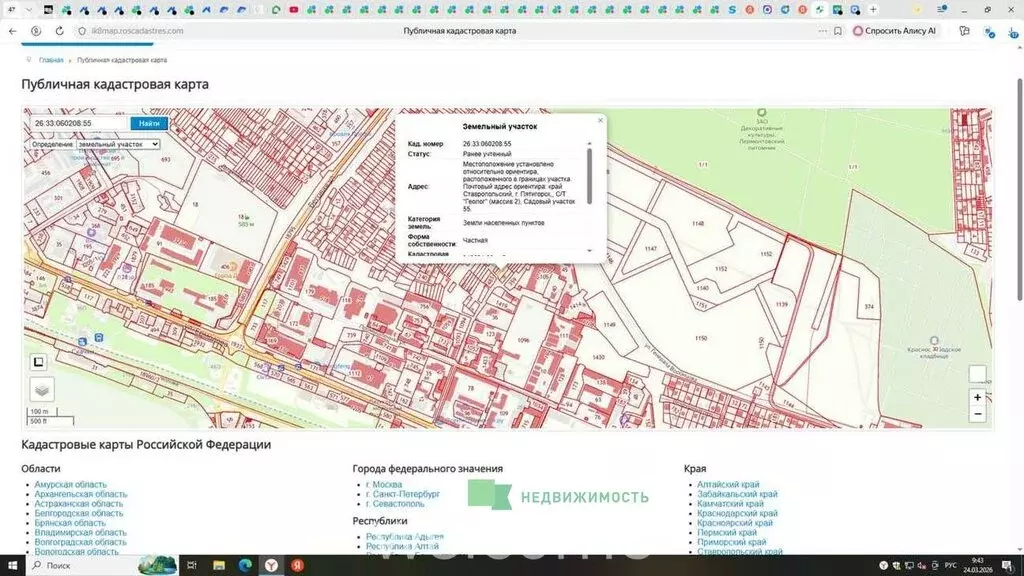Click the square map tool icon above layers

coord(41,362)
